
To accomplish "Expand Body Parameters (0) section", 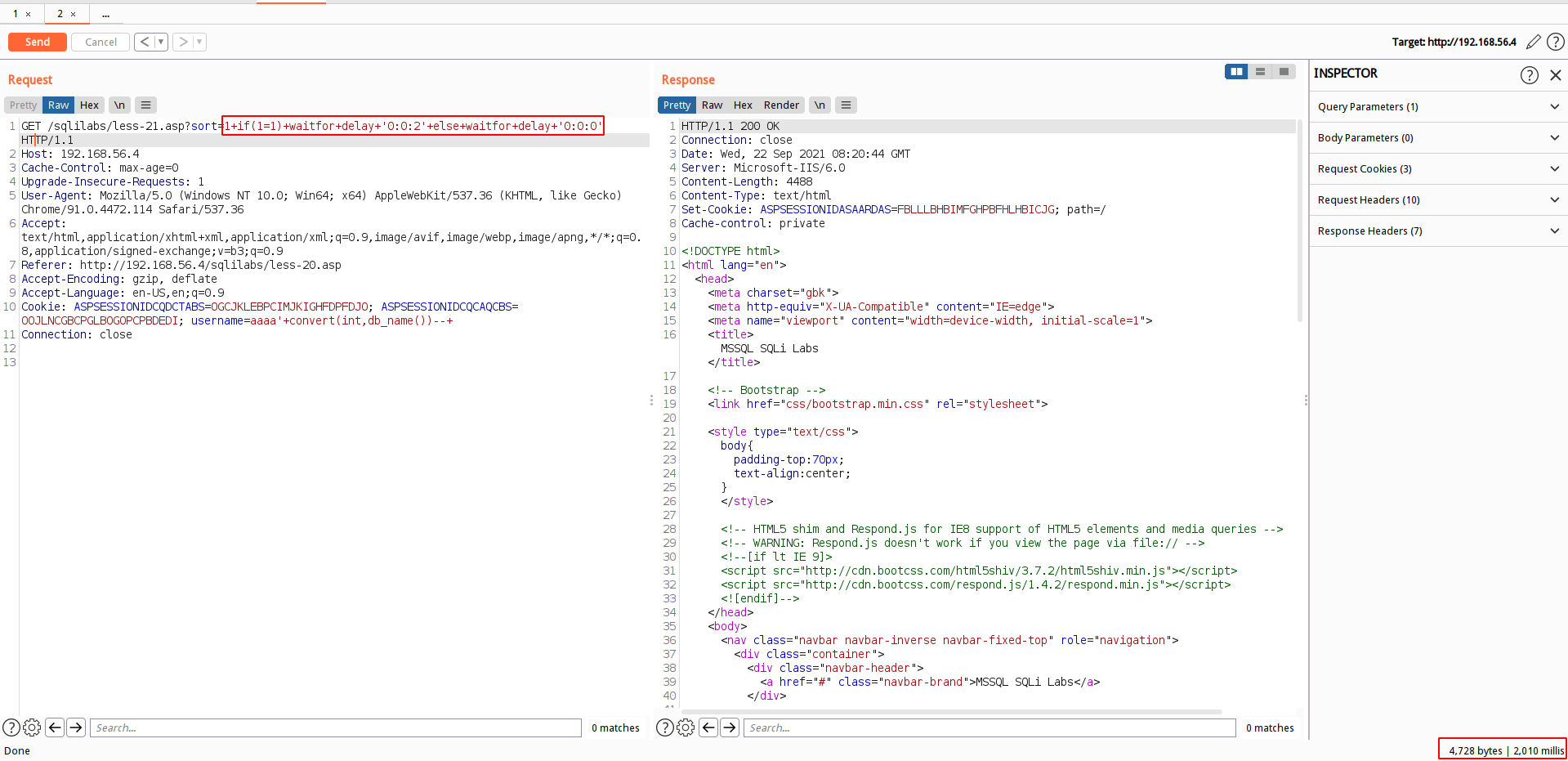I will [x=1438, y=138].
